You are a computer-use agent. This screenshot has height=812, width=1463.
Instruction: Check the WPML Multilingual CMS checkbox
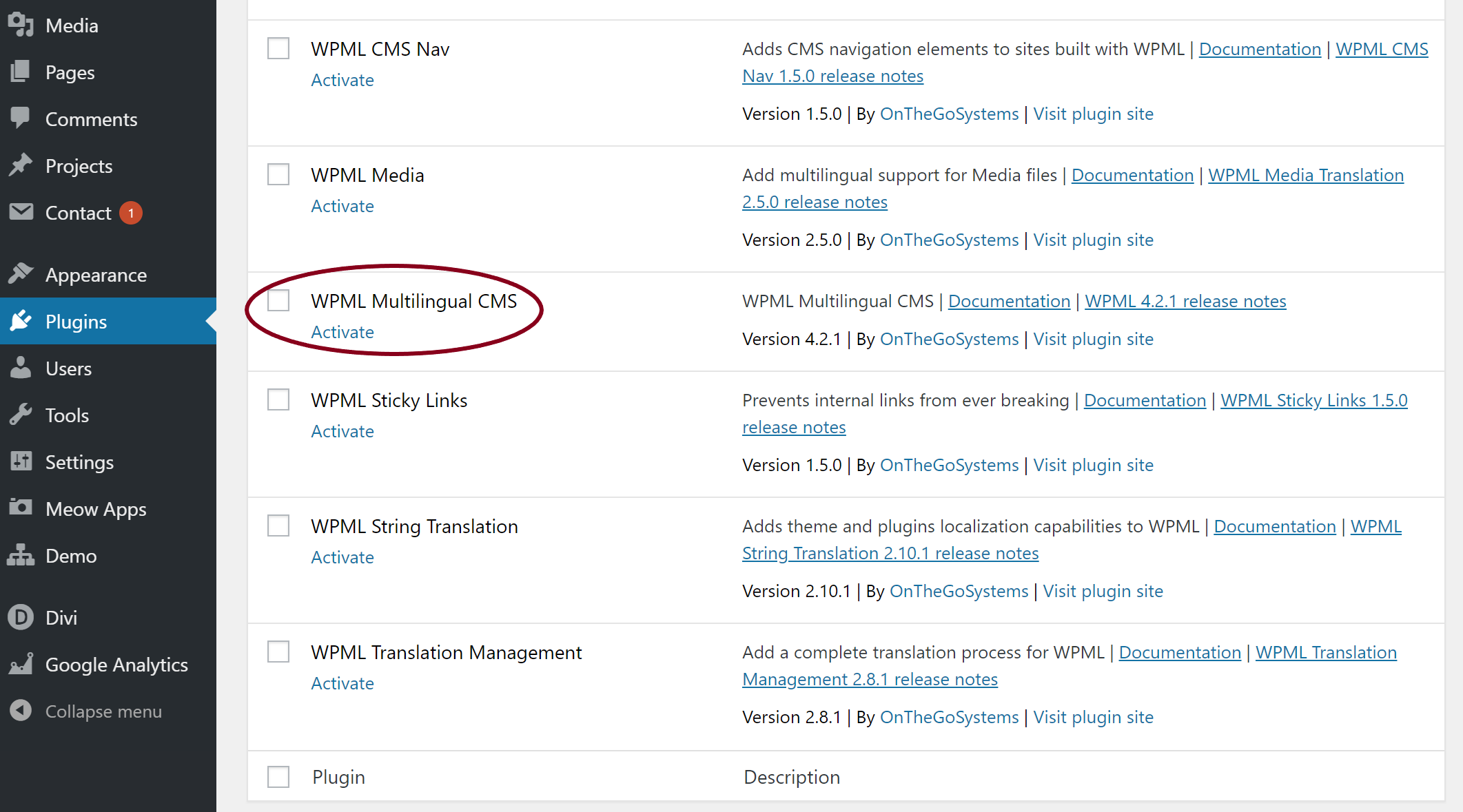[x=278, y=301]
